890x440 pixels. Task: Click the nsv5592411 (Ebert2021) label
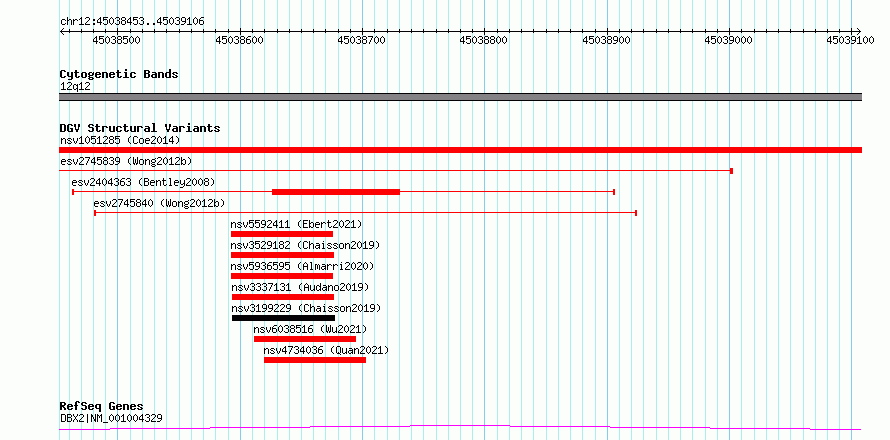[296, 224]
